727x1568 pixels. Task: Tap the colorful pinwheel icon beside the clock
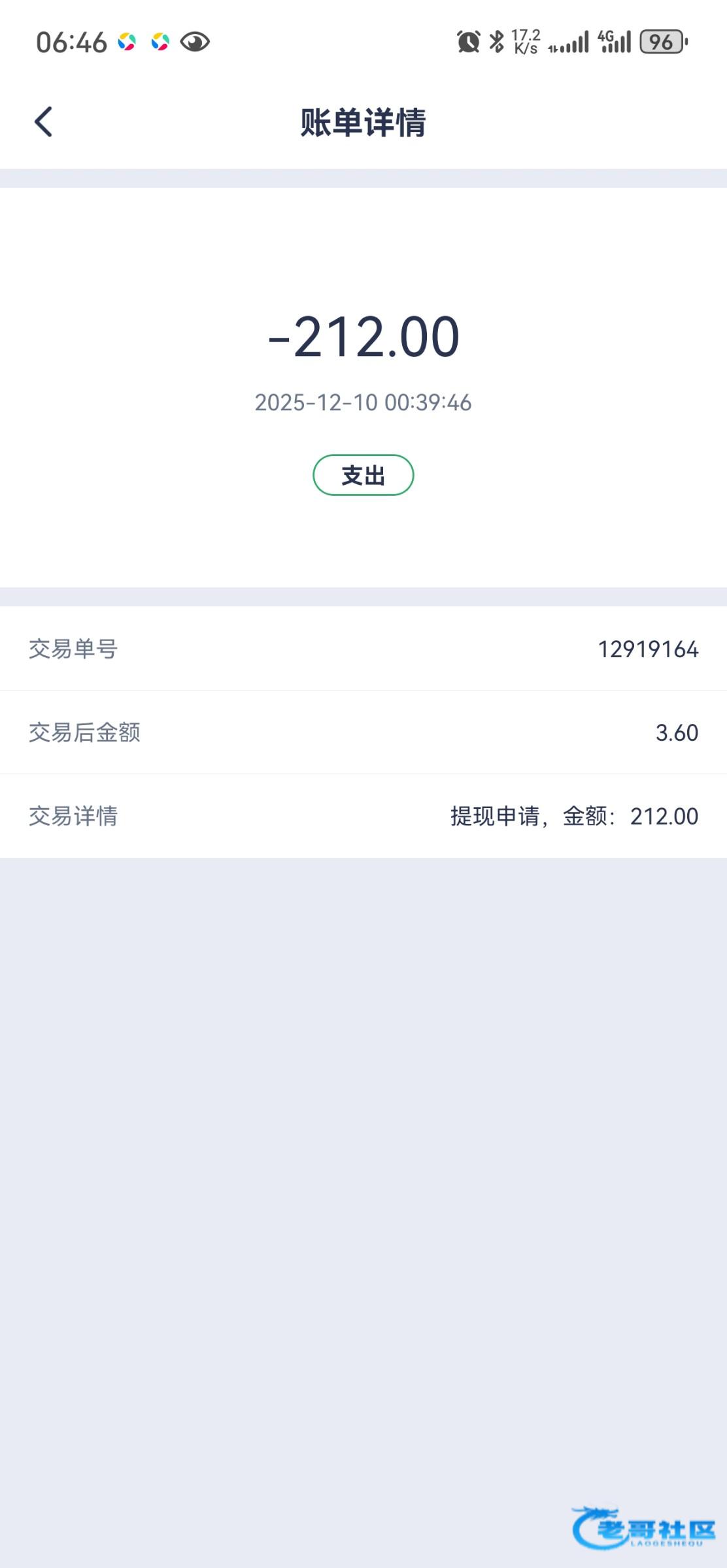click(127, 42)
